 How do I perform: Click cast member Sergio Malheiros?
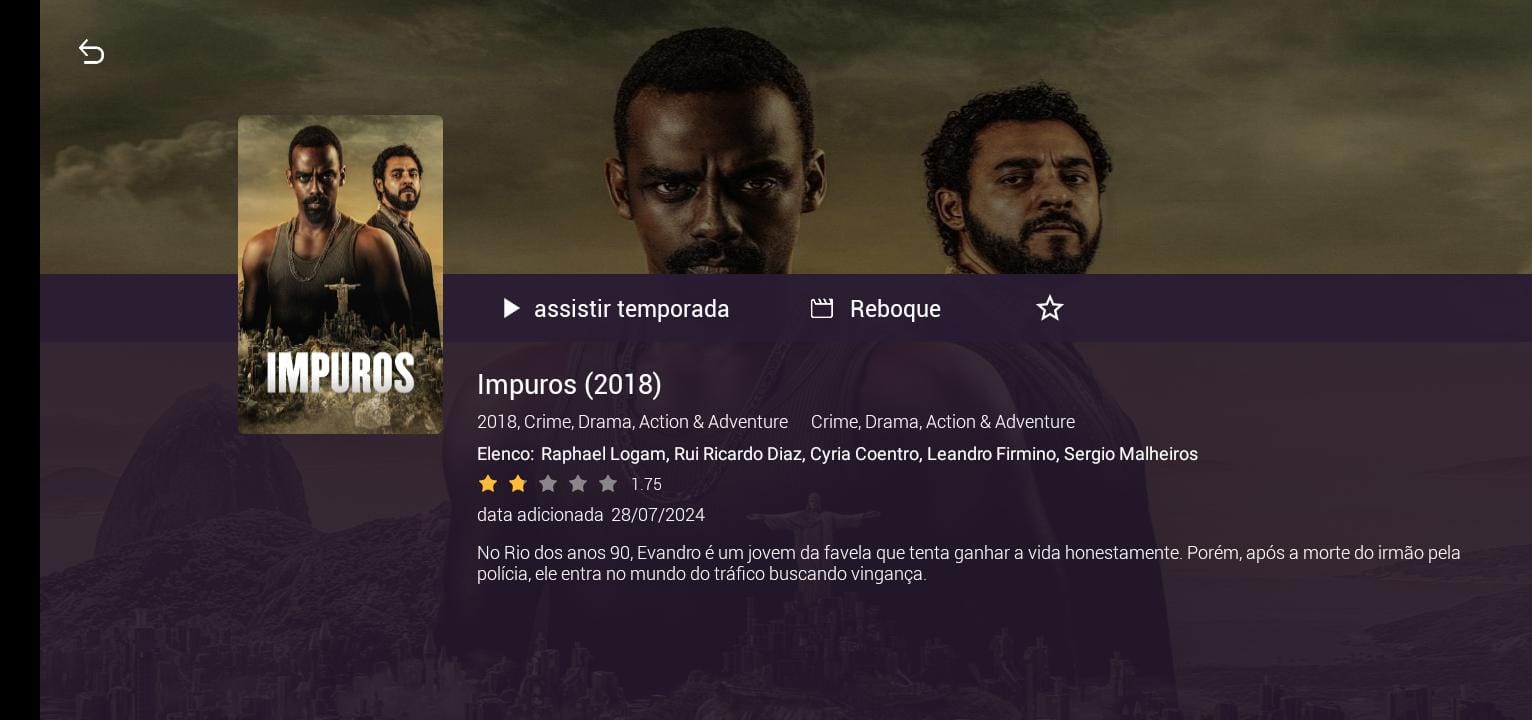tap(1130, 454)
